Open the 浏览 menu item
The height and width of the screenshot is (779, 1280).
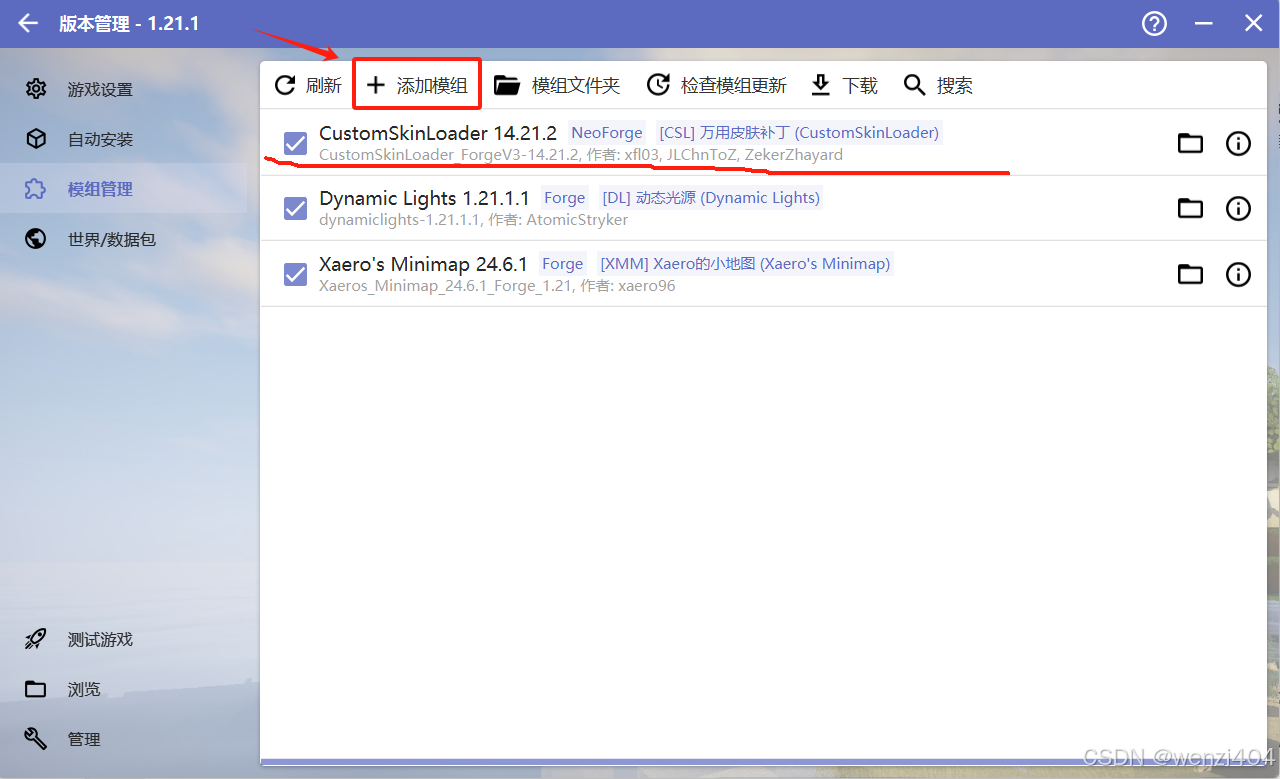pos(123,689)
